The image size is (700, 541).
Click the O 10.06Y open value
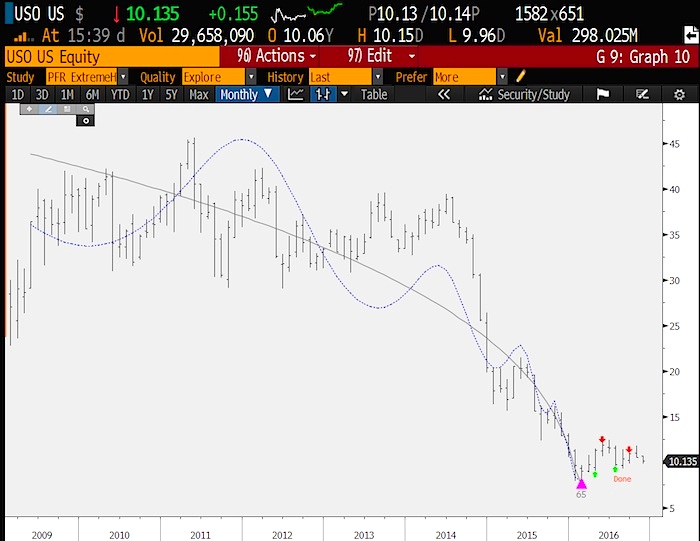point(300,35)
